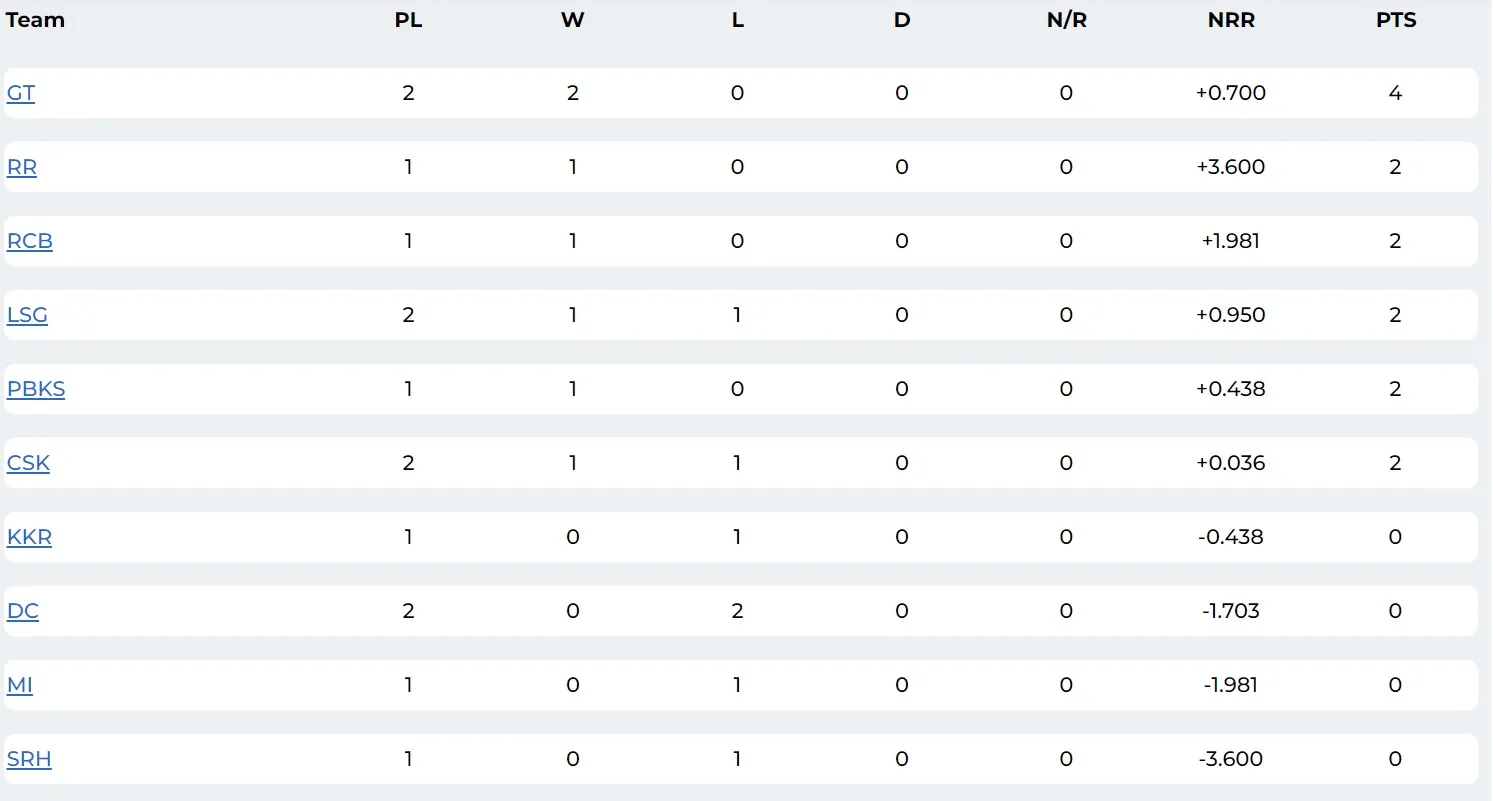Open the DC team link
Image resolution: width=1493 pixels, height=801 pixels.
click(x=23, y=611)
